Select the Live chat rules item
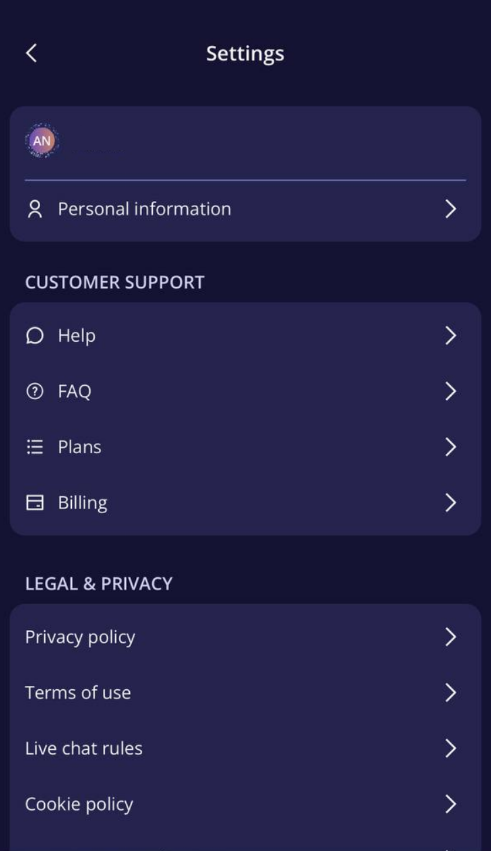Screen dimensions: 491x851 (x=245, y=748)
